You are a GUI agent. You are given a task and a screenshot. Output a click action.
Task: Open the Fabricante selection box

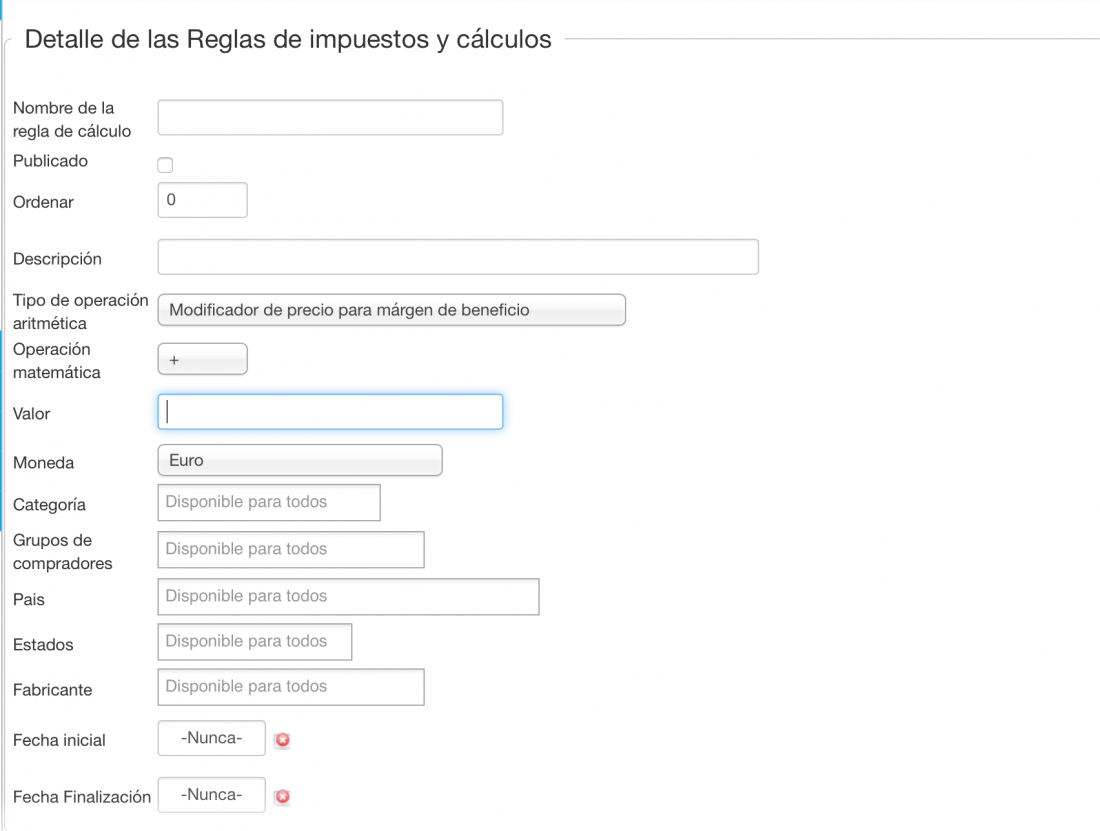tap(291, 687)
